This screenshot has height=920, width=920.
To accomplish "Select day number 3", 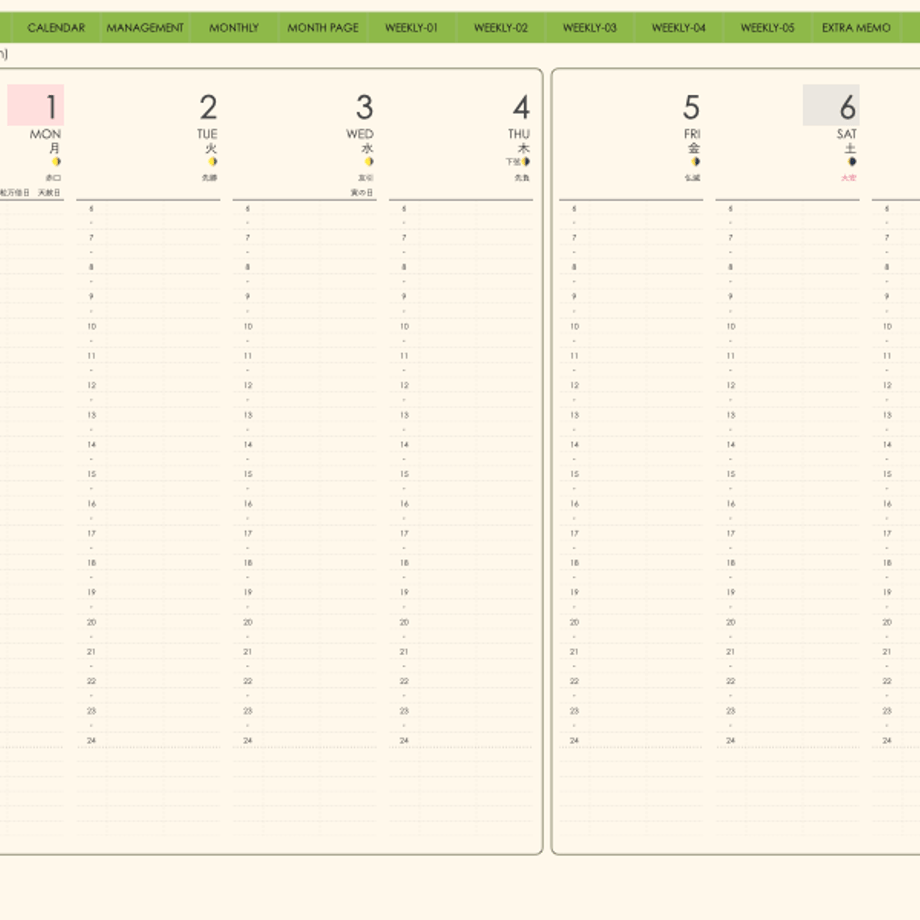I will [364, 107].
